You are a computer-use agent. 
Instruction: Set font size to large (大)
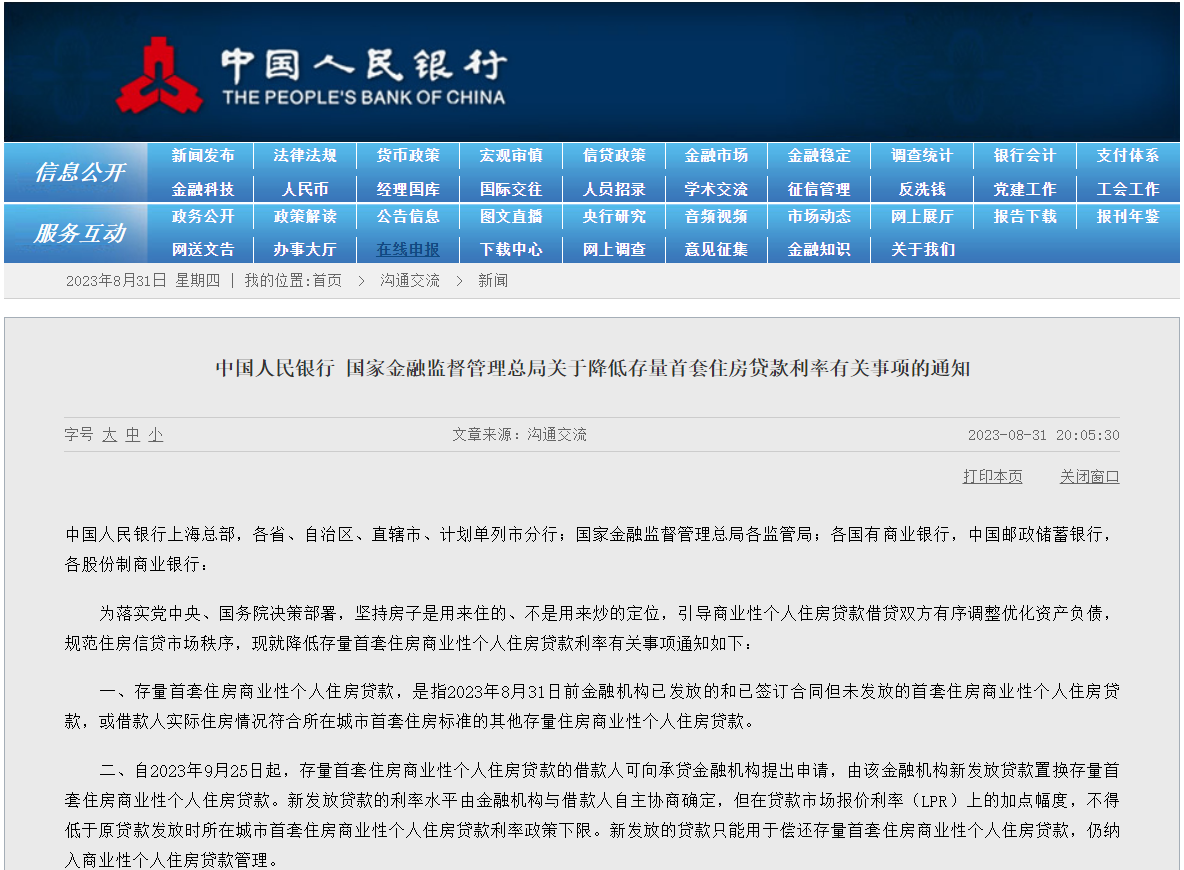point(109,435)
